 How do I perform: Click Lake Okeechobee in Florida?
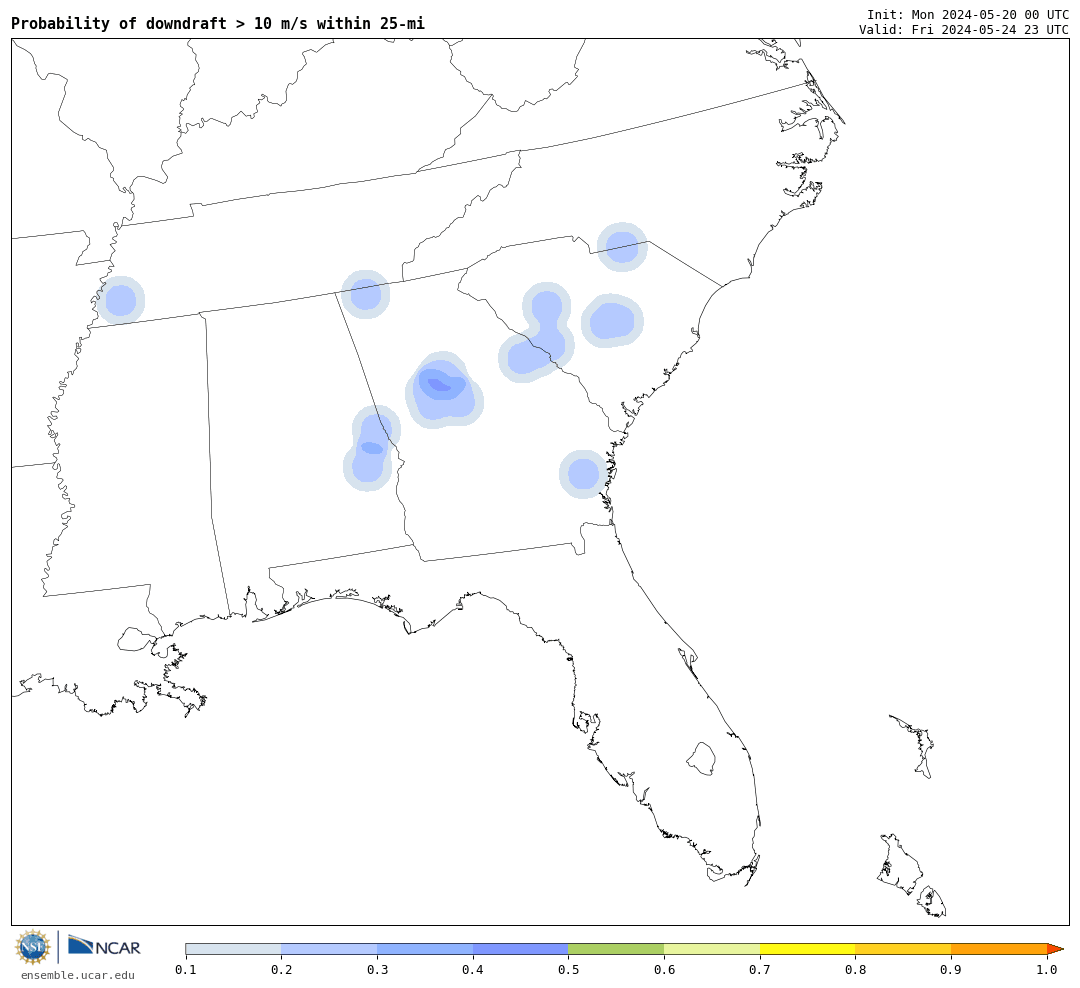click(x=702, y=759)
